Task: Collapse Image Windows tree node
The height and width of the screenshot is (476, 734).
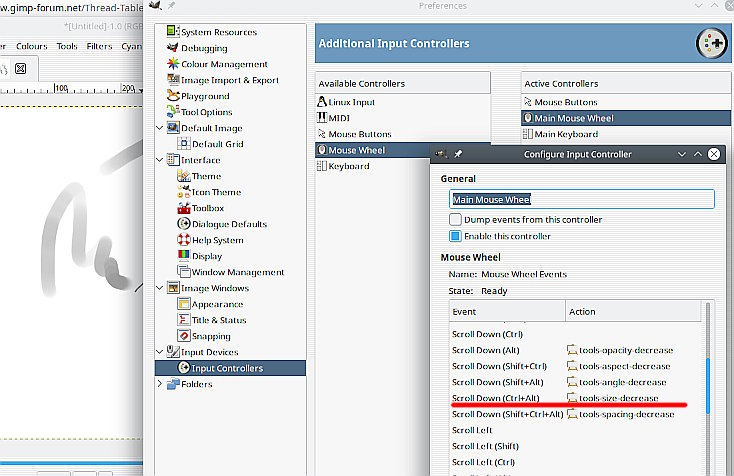Action: coord(160,287)
